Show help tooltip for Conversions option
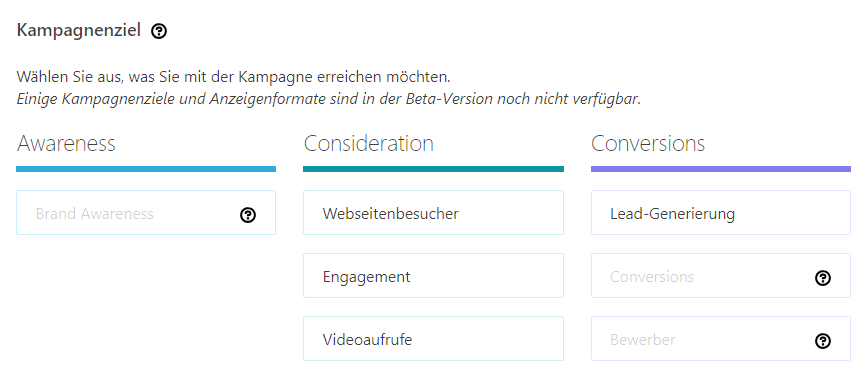This screenshot has height=384, width=867. pyautogui.click(x=823, y=278)
